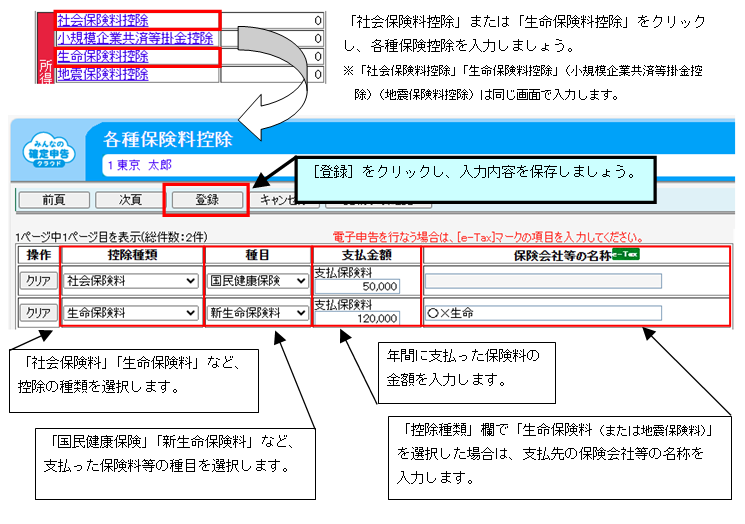This screenshot has width=745, height=524.
Task: Open the 小規模企業共済等掛金控除 link
Action: [135, 38]
